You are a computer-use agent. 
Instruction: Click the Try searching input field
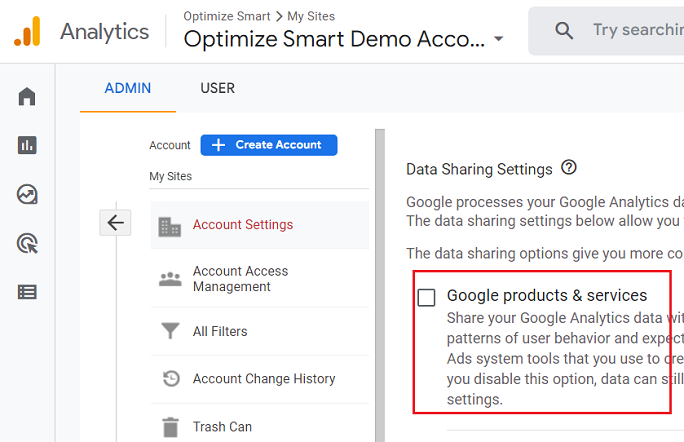tap(606, 31)
